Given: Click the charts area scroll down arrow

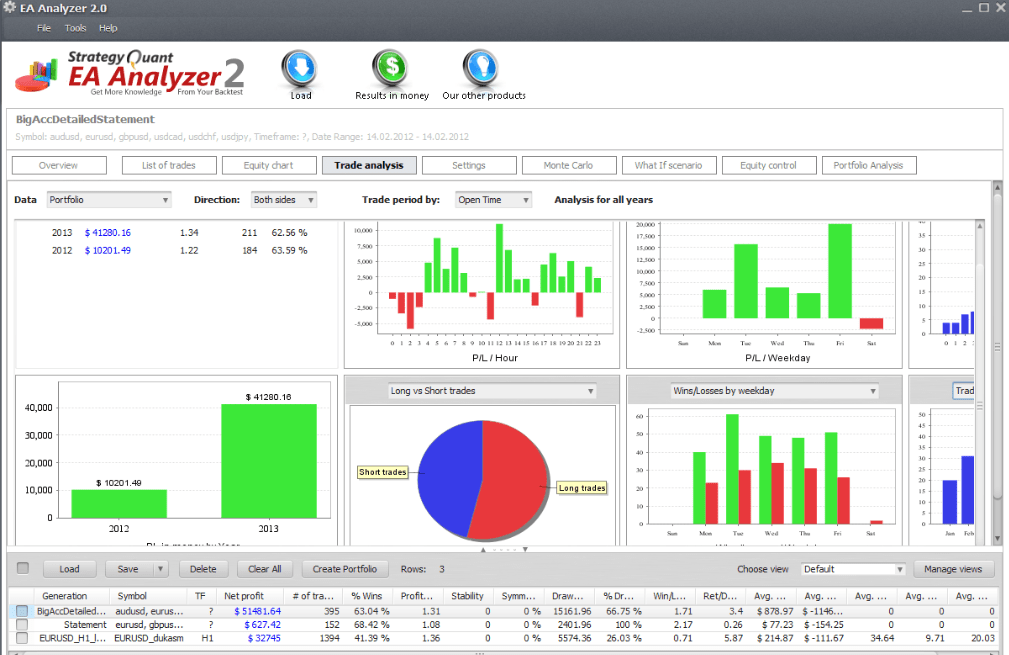Looking at the screenshot, I should [x=997, y=539].
